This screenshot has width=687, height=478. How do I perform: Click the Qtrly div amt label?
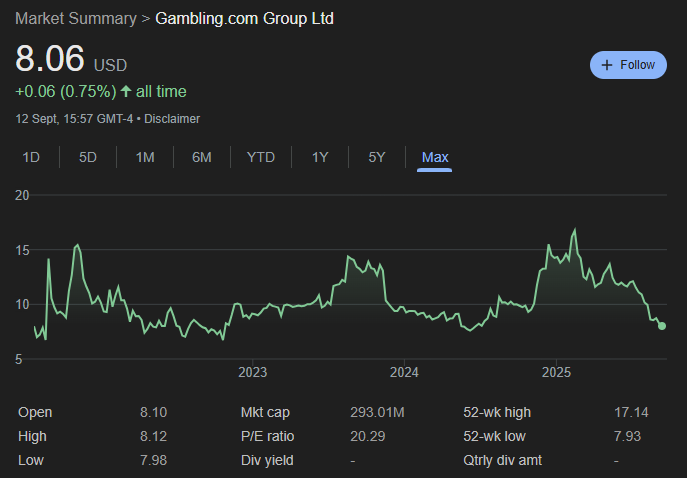[x=503, y=460]
